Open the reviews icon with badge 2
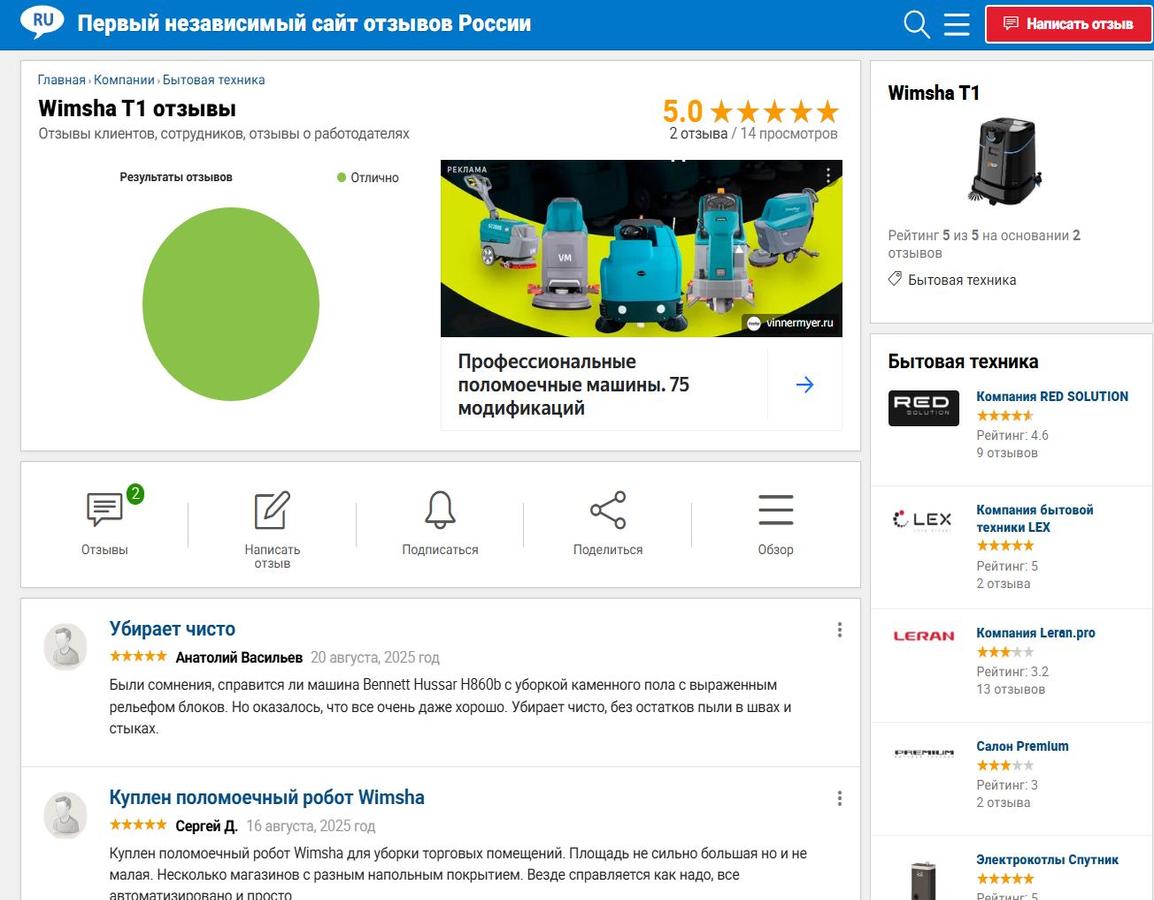Screen dimensions: 1154x900 105,511
